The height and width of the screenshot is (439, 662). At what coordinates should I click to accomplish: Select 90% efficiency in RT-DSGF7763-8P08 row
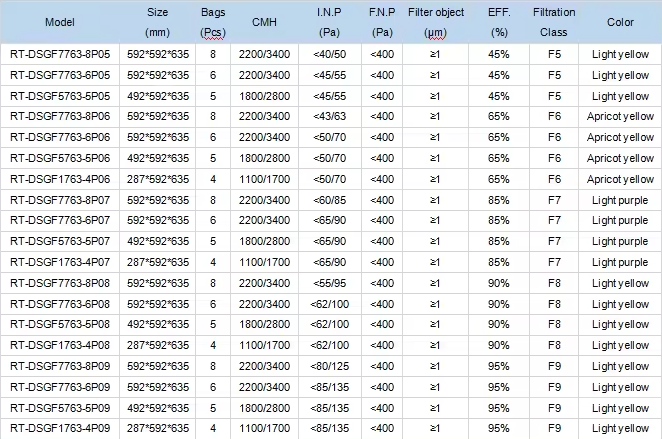click(499, 283)
